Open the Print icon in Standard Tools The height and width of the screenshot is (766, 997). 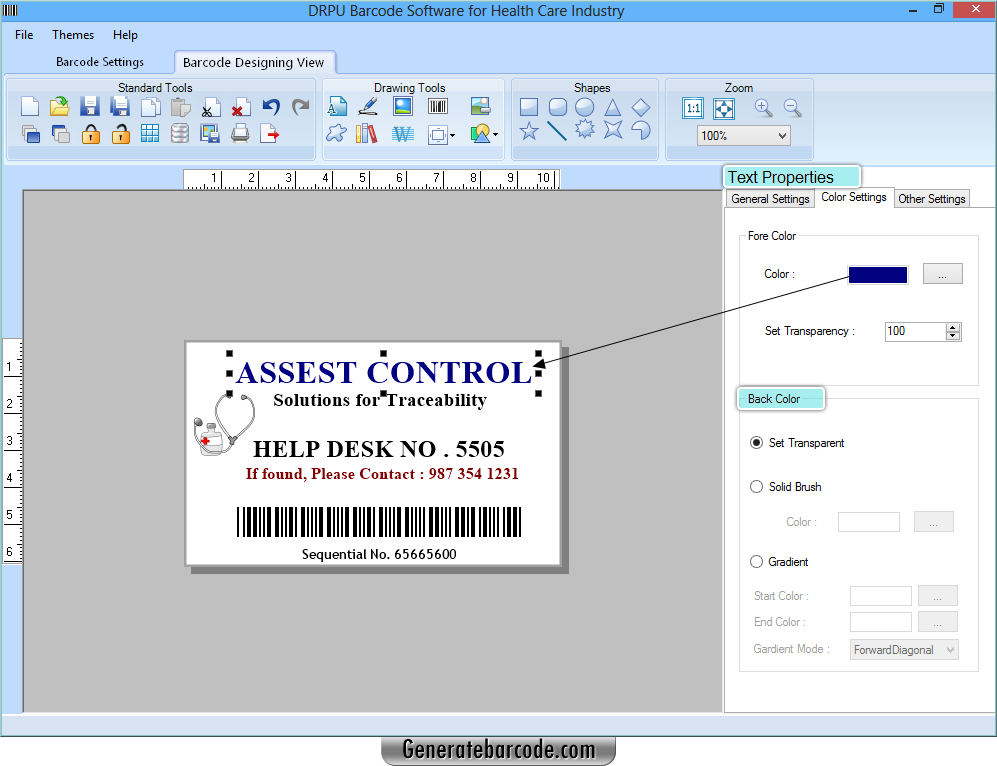tap(240, 134)
